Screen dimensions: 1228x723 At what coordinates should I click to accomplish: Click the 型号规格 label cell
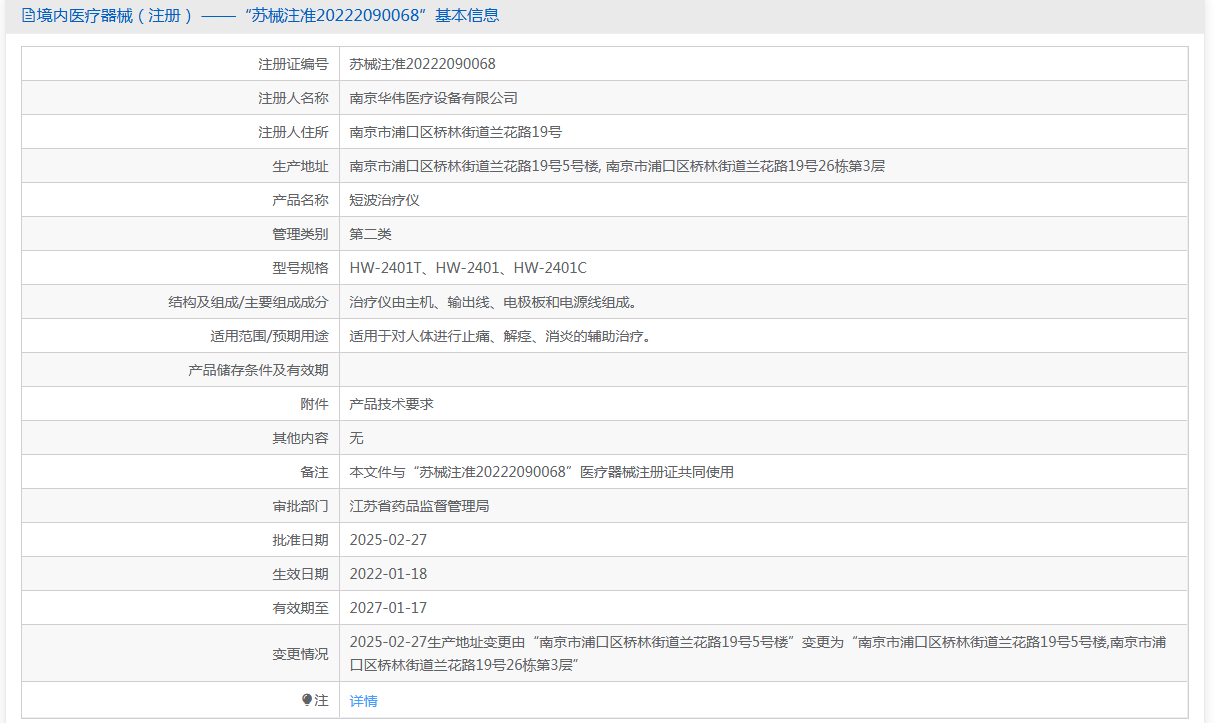(181, 268)
